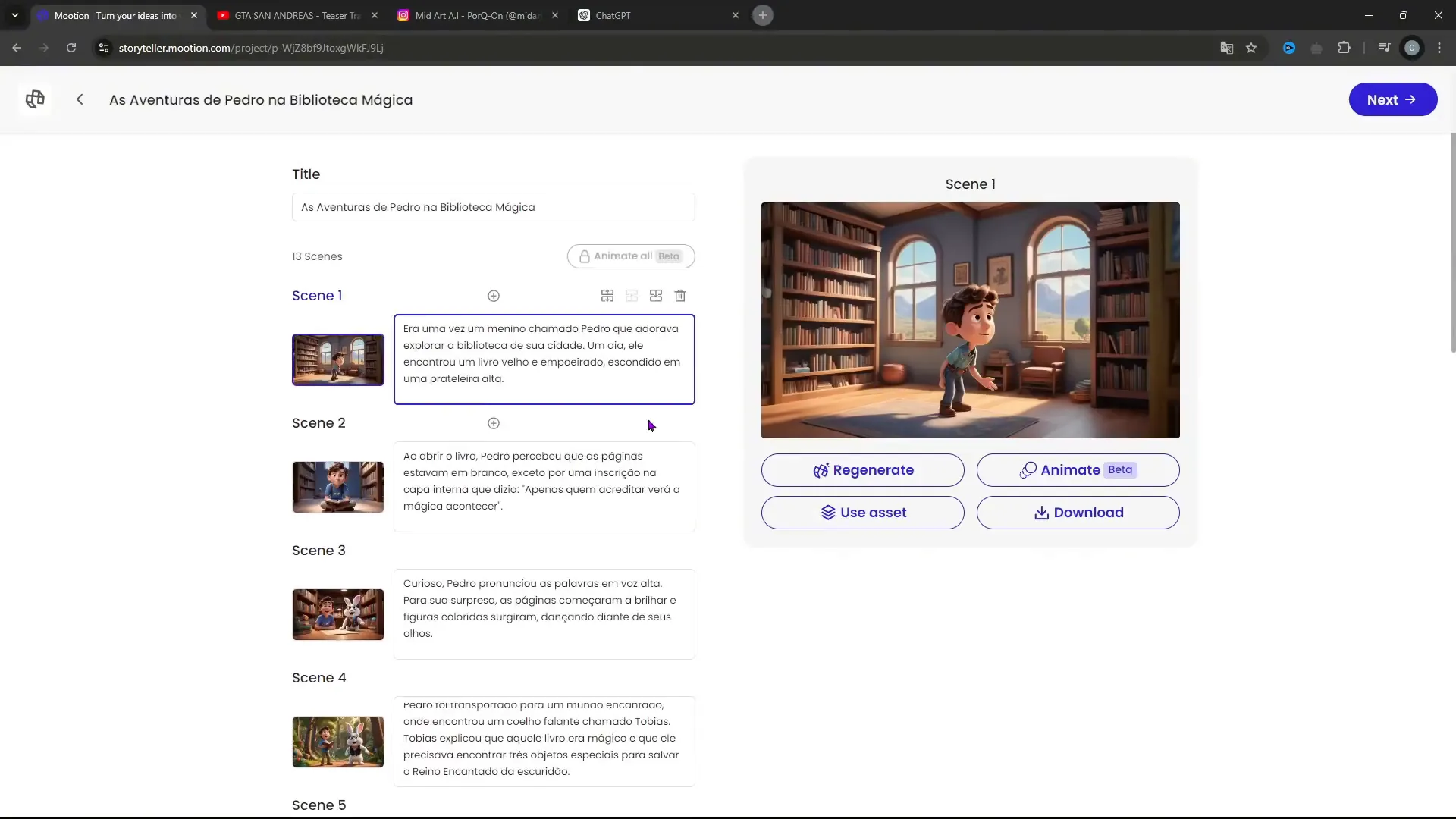Merge Scene 1 with the scene below
Screen dimensions: 1456x819
point(656,296)
